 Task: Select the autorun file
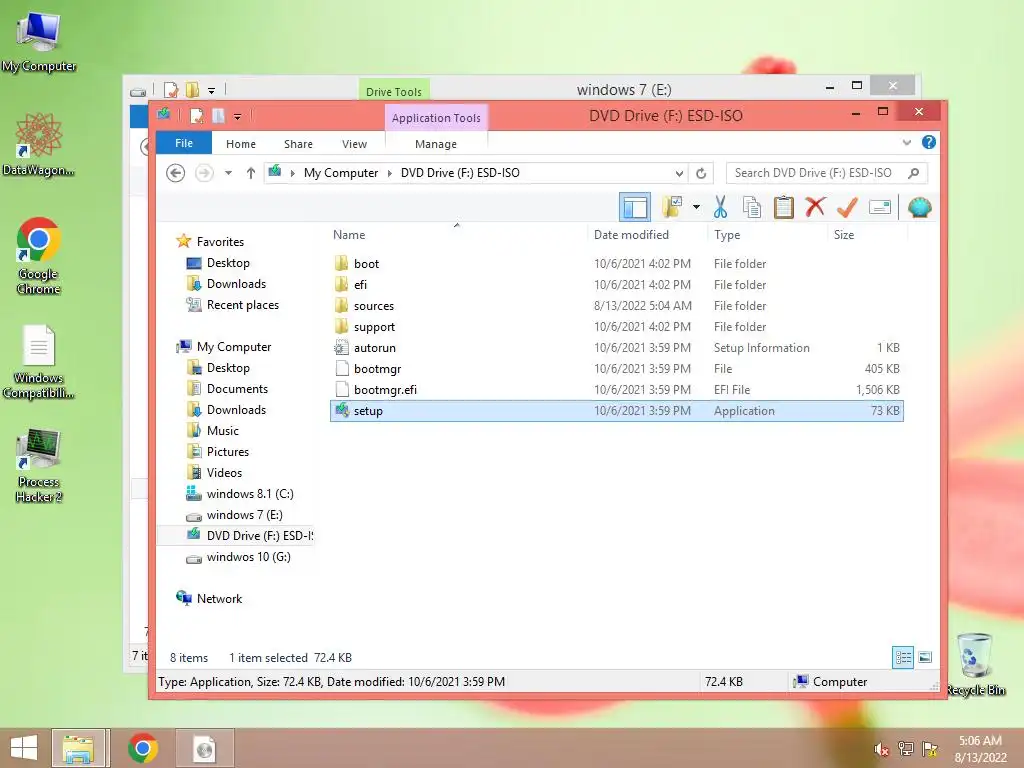point(617,347)
